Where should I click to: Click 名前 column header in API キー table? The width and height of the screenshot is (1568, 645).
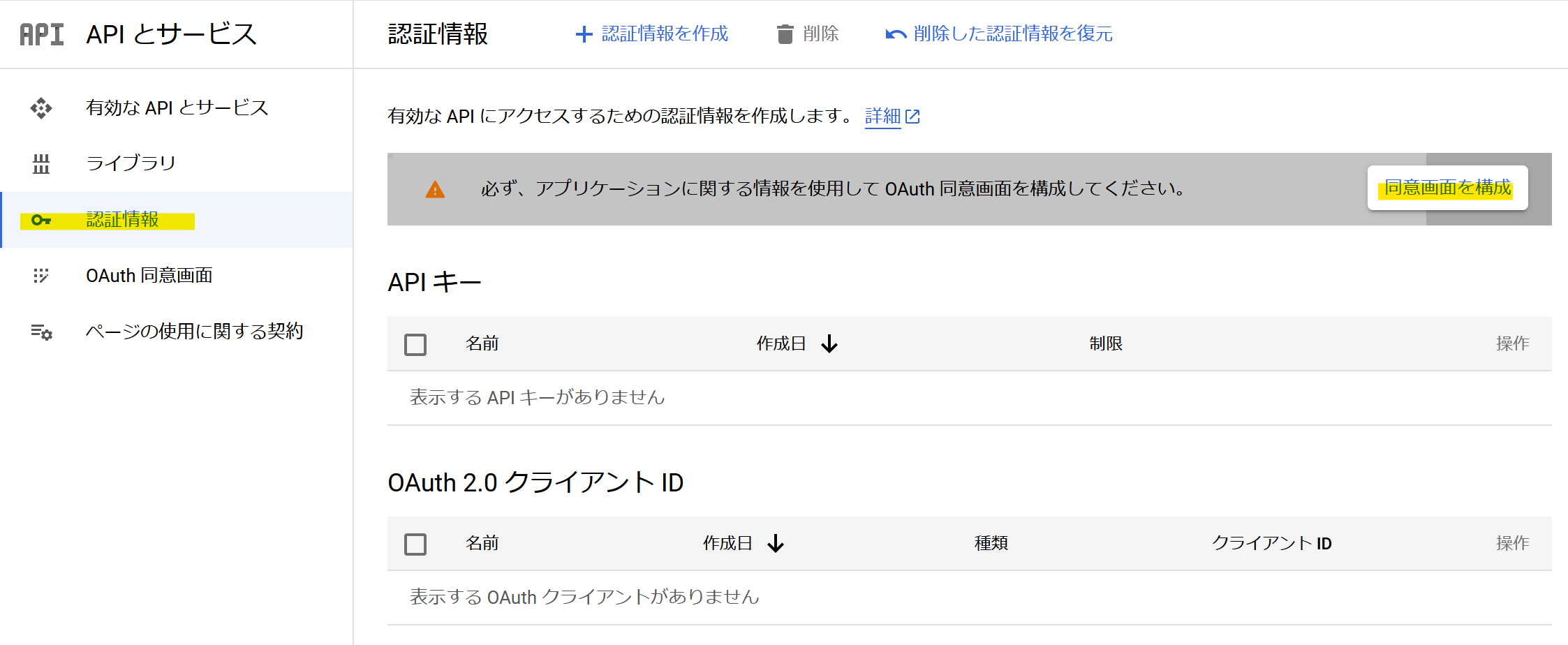click(x=482, y=344)
